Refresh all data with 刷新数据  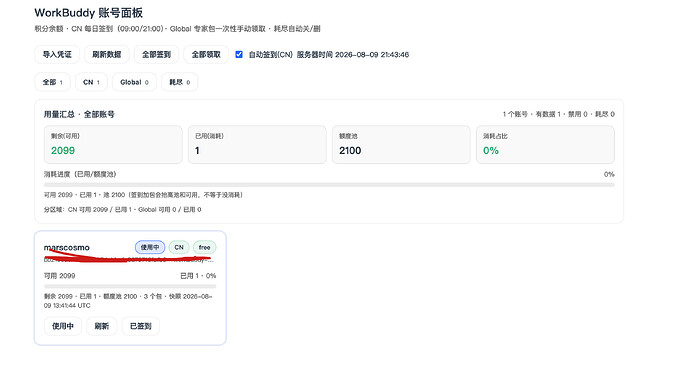[106, 55]
